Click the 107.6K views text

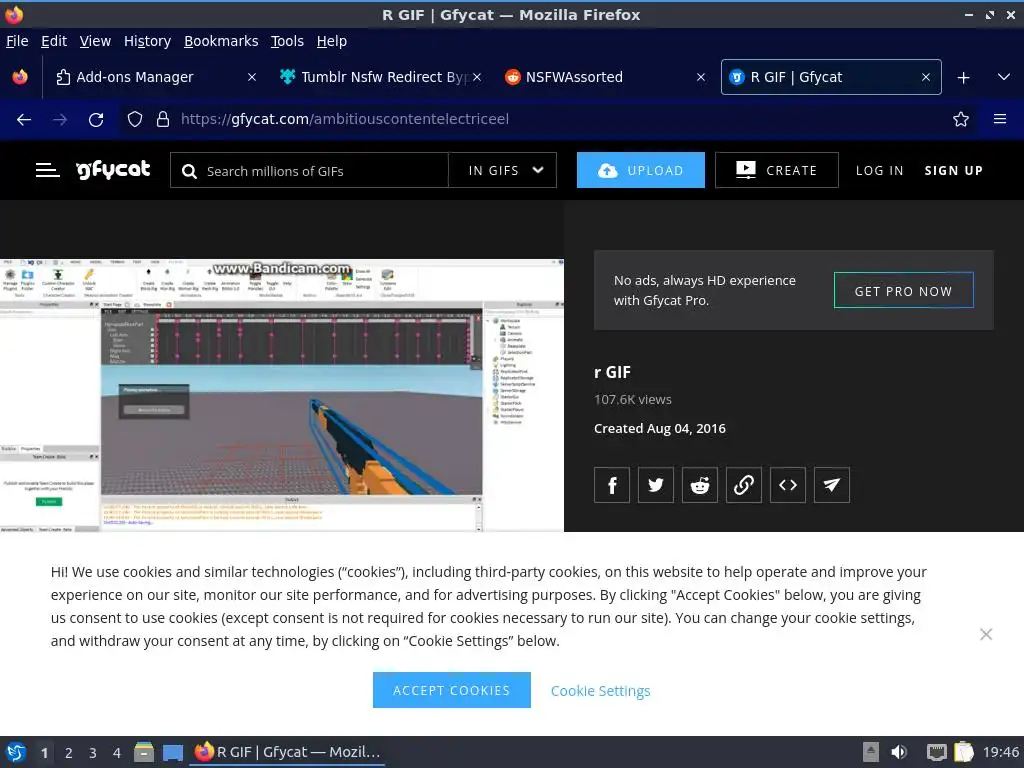633,400
